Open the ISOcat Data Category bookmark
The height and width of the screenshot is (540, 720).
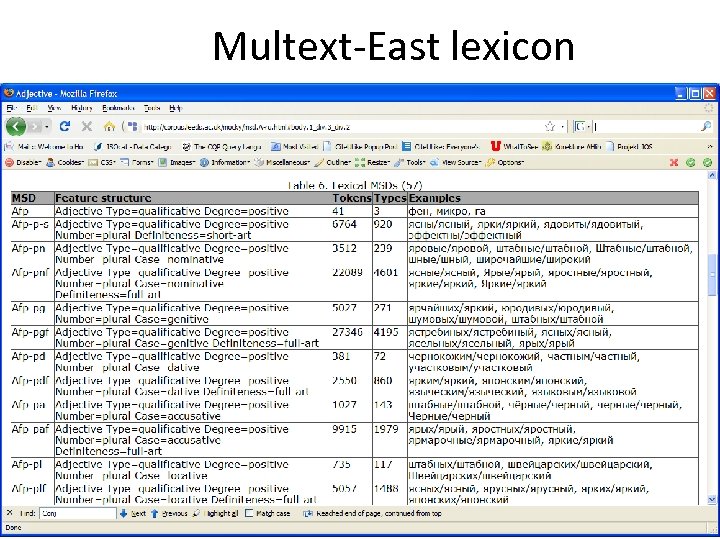coord(132,147)
